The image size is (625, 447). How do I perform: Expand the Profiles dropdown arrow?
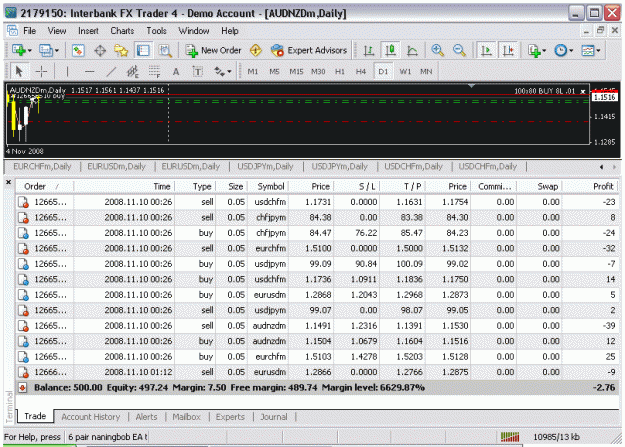[57, 51]
